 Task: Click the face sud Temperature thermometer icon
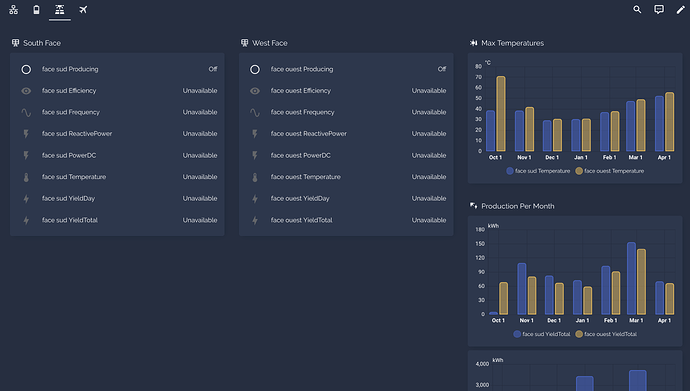coord(26,177)
